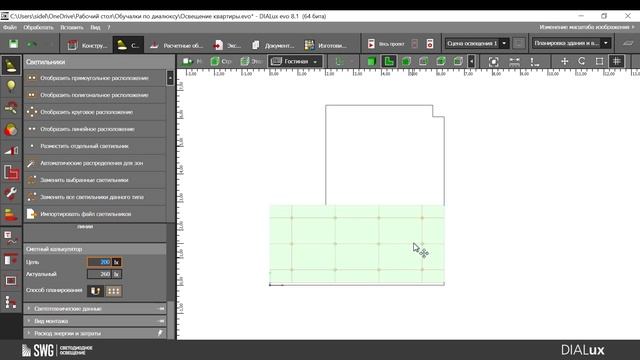The height and width of the screenshot is (360, 640).
Task: Open the Экспорт tab
Action: tap(227, 45)
